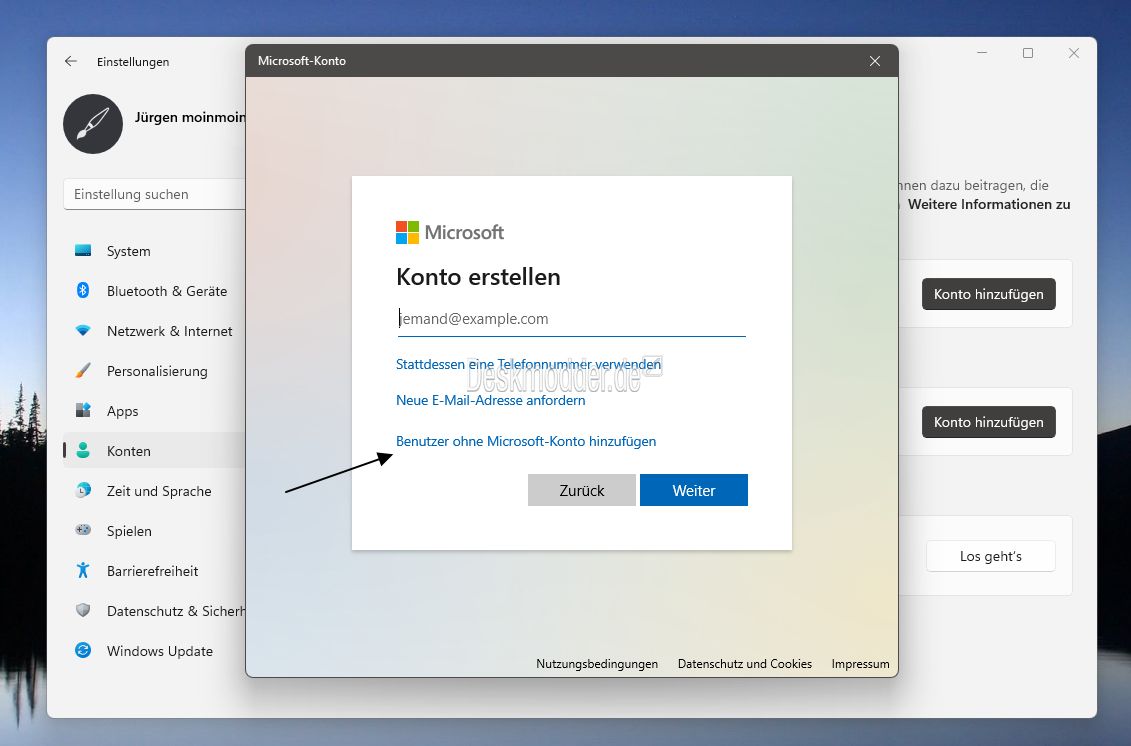The width and height of the screenshot is (1131, 746).
Task: Open Datenschutz und Cookies link
Action: pyautogui.click(x=744, y=664)
